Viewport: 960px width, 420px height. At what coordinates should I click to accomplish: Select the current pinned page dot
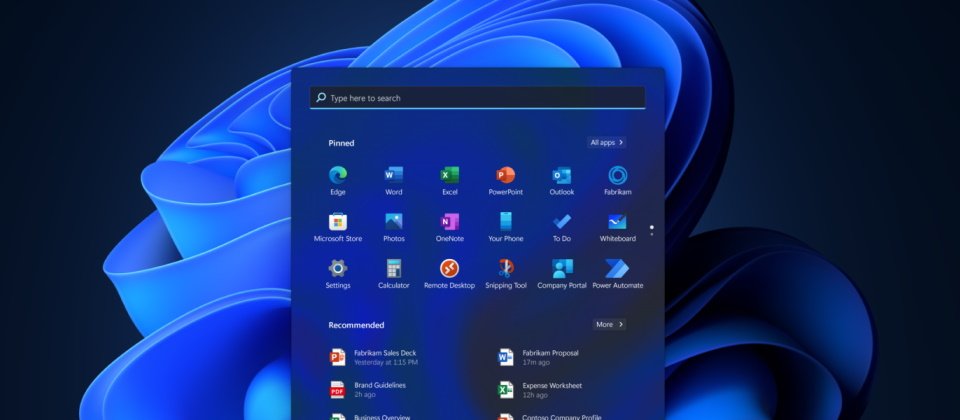click(x=651, y=227)
